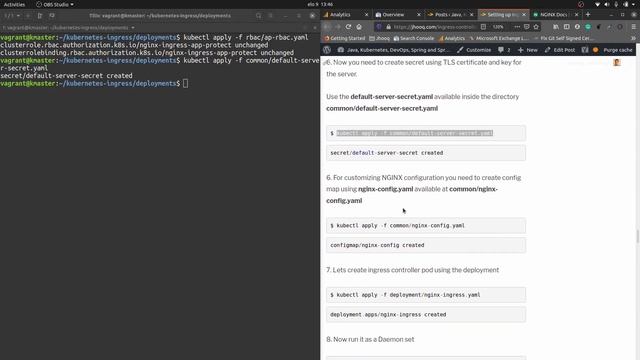Click the Yoast SEO icon

tap(585, 50)
